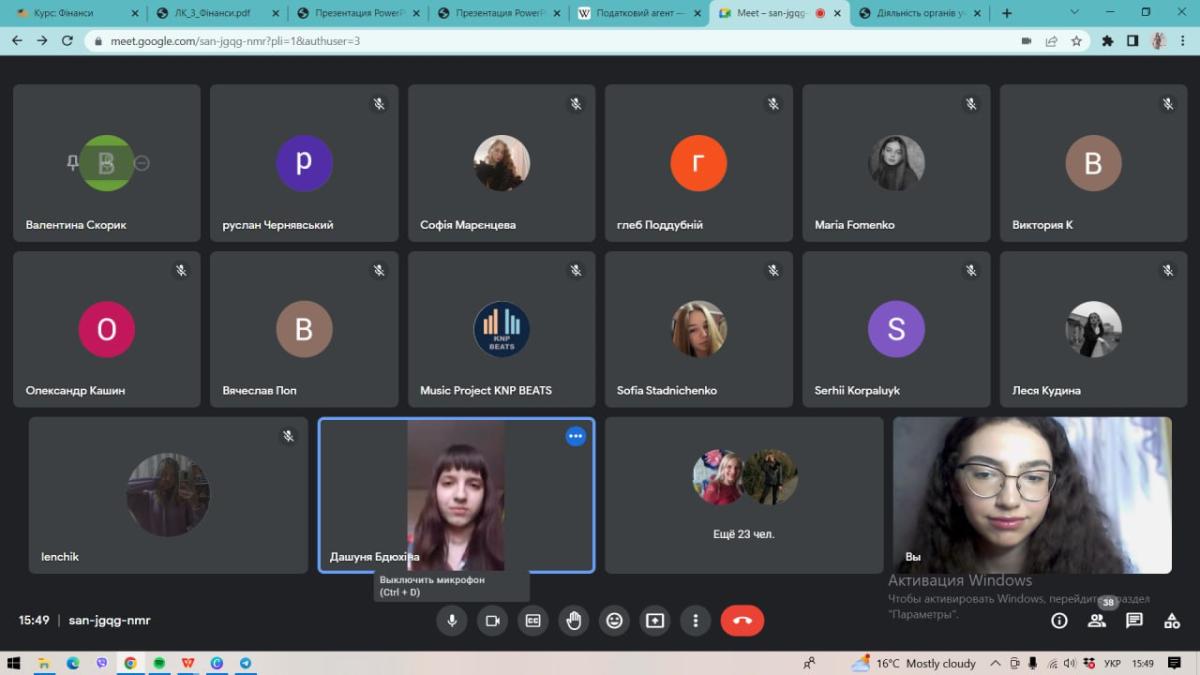1200x675 pixels.
Task: Open Spotify from taskbar
Action: pos(159,663)
